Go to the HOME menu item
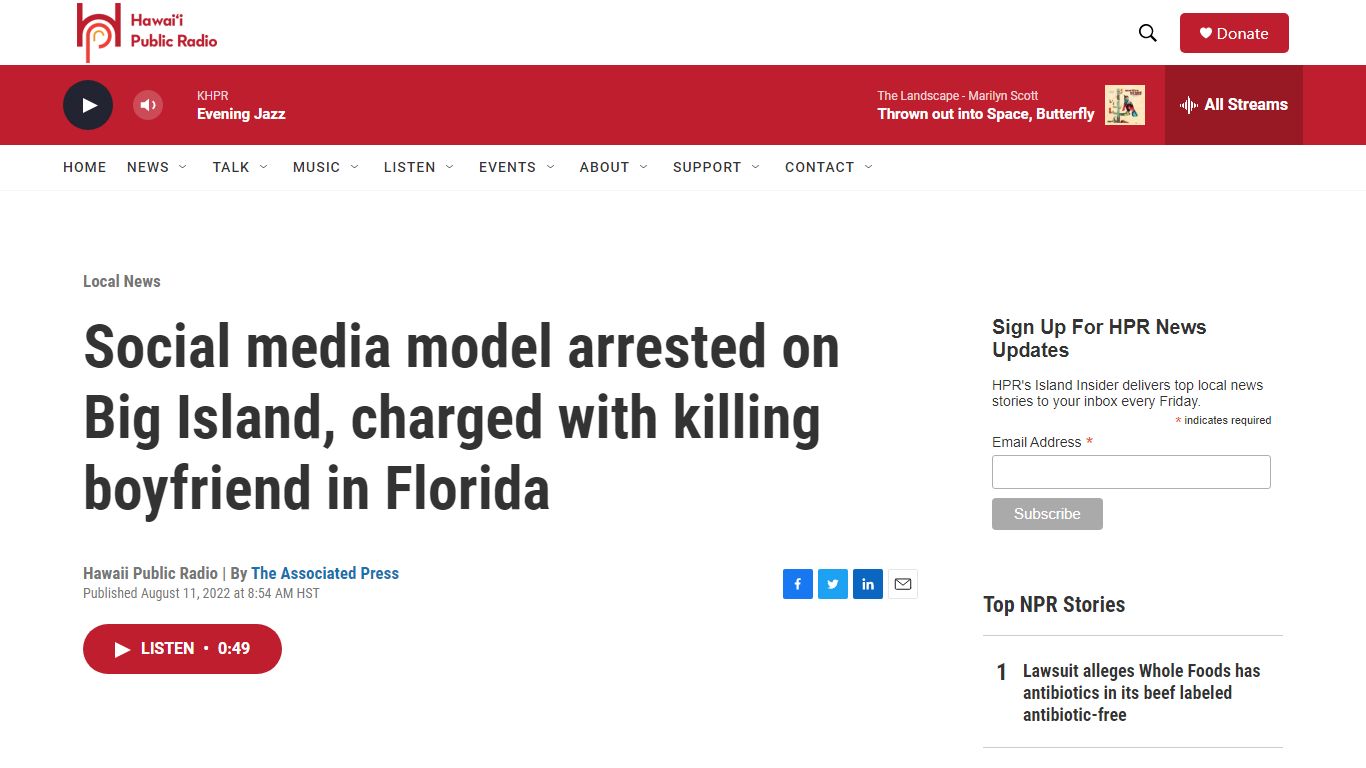The image size is (1366, 768). (x=85, y=167)
